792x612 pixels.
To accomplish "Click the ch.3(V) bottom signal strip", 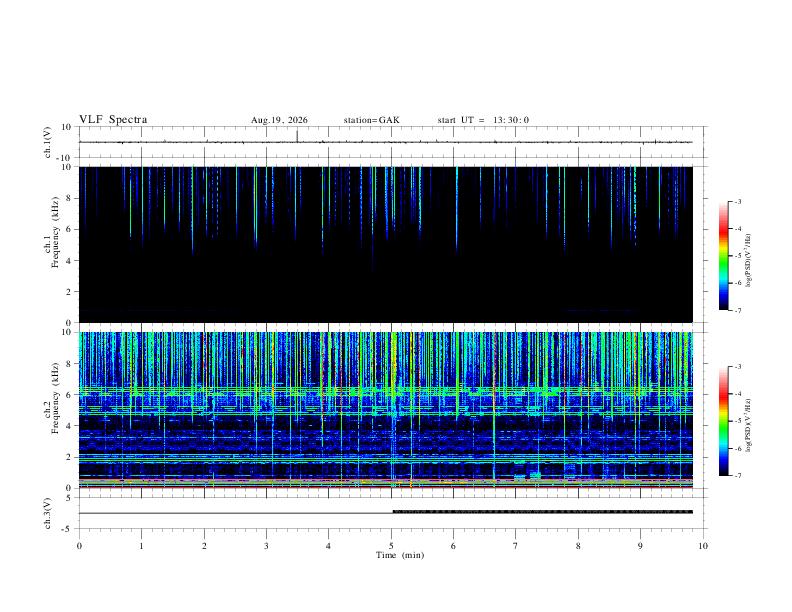I will tap(386, 513).
